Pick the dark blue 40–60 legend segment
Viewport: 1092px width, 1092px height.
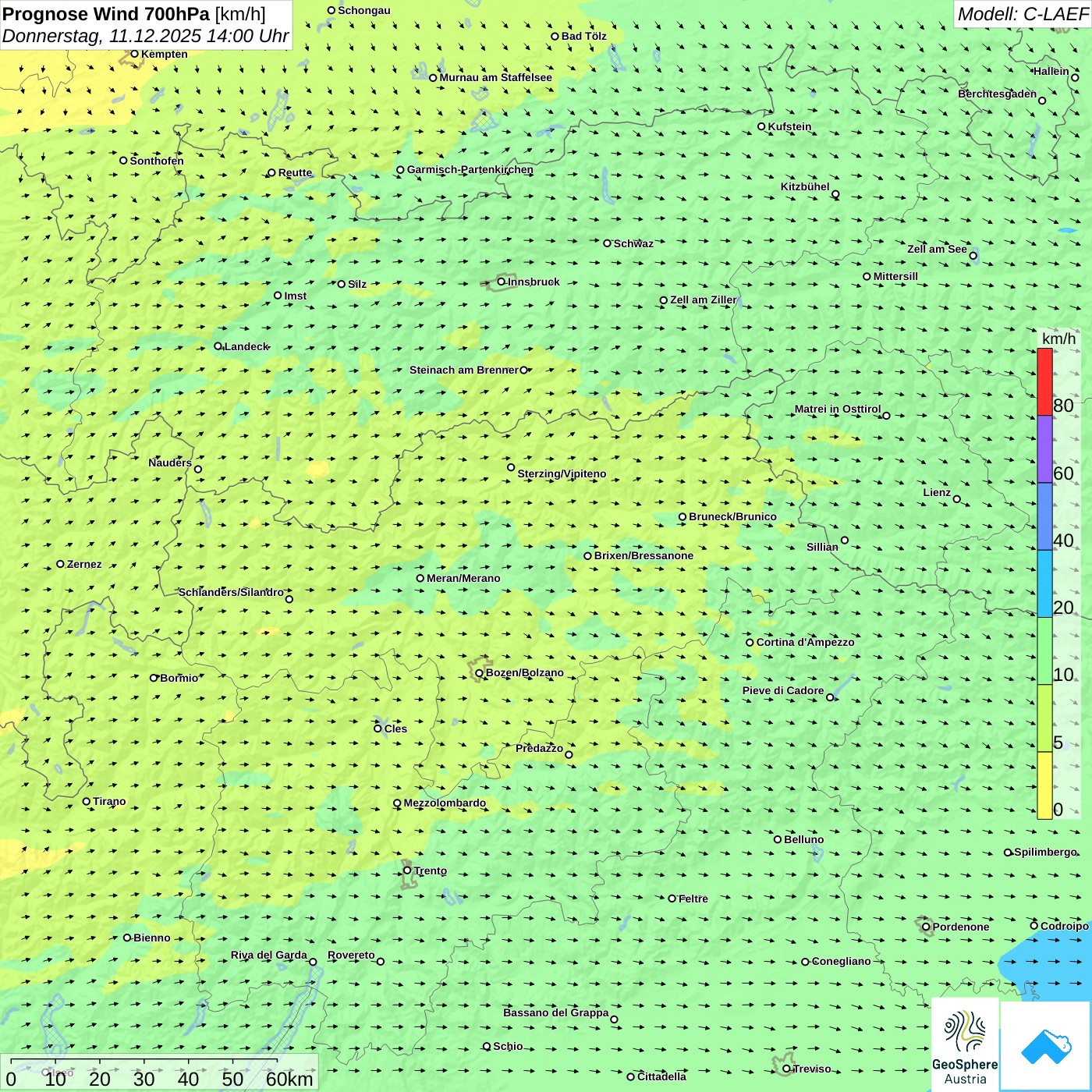(x=1044, y=516)
